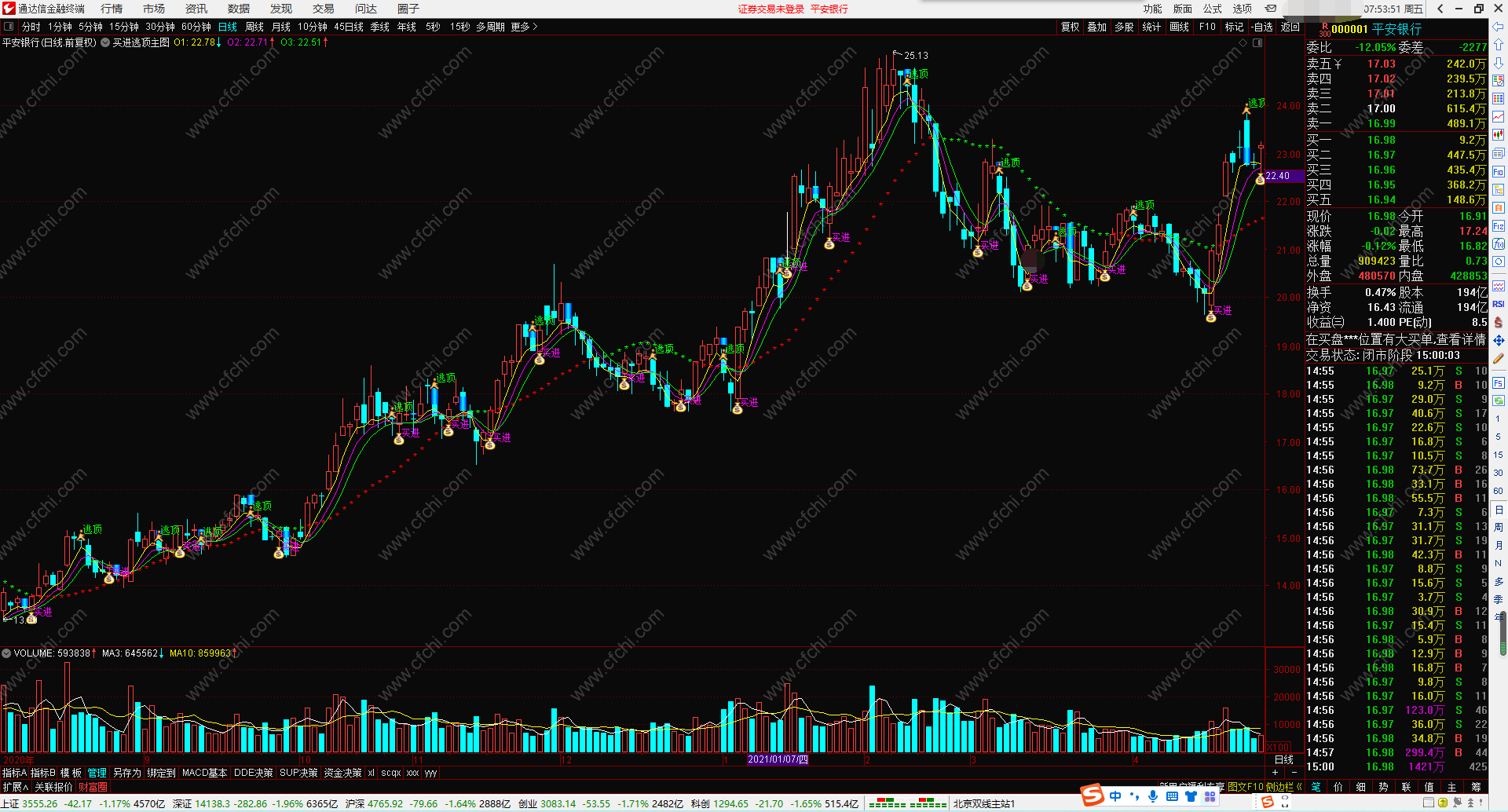This screenshot has width=1508, height=812.
Task: Click 返回 button
Action: 1290,27
